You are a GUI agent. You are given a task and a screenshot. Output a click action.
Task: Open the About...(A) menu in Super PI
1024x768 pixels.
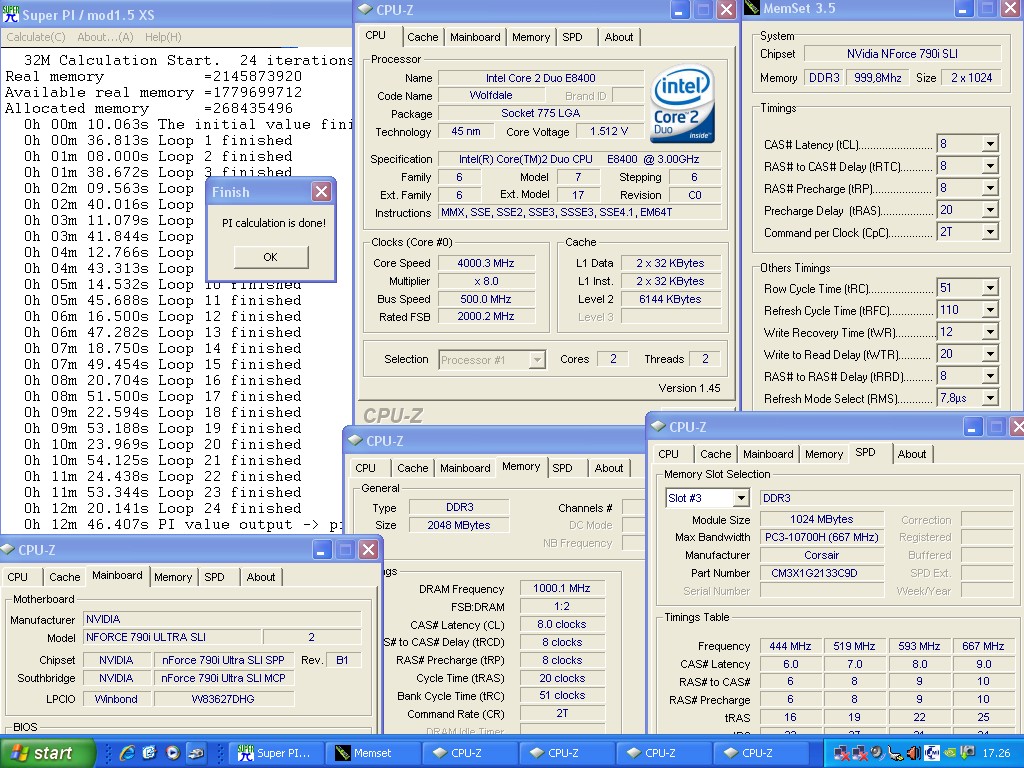[105, 37]
